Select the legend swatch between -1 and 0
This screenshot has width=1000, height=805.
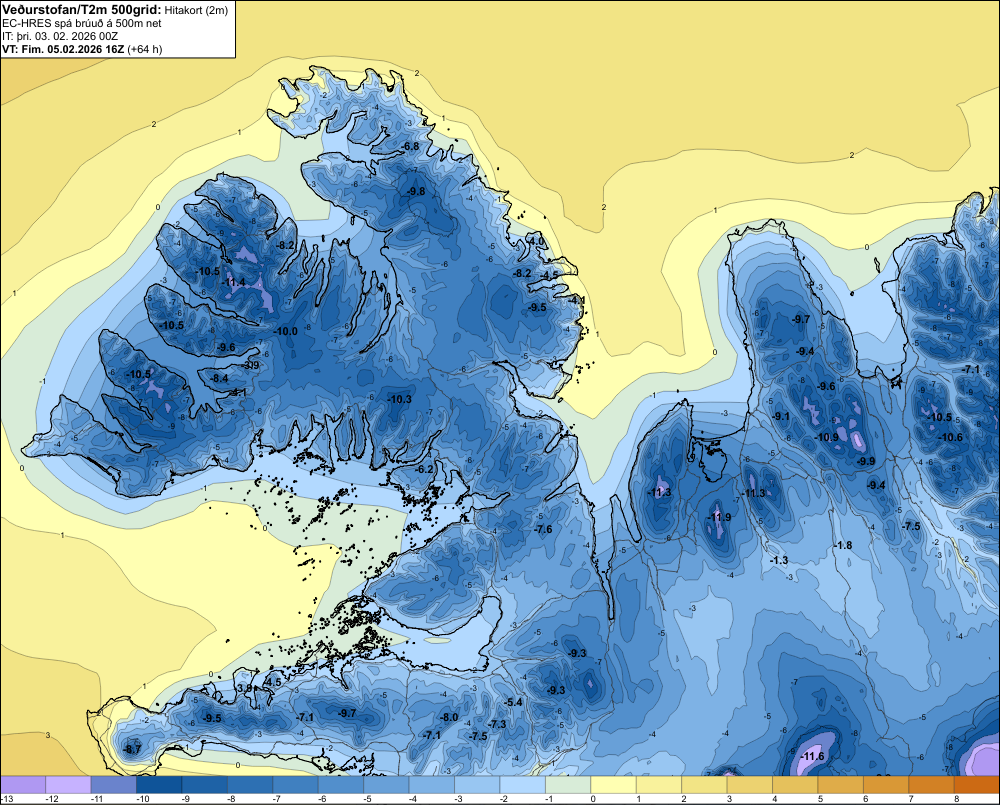[x=568, y=784]
